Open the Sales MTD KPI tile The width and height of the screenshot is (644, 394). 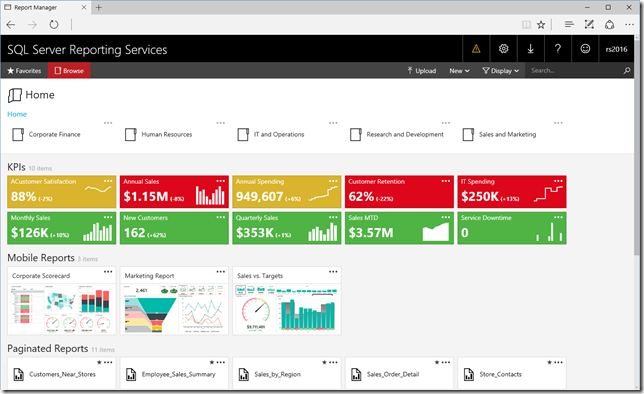(x=399, y=228)
